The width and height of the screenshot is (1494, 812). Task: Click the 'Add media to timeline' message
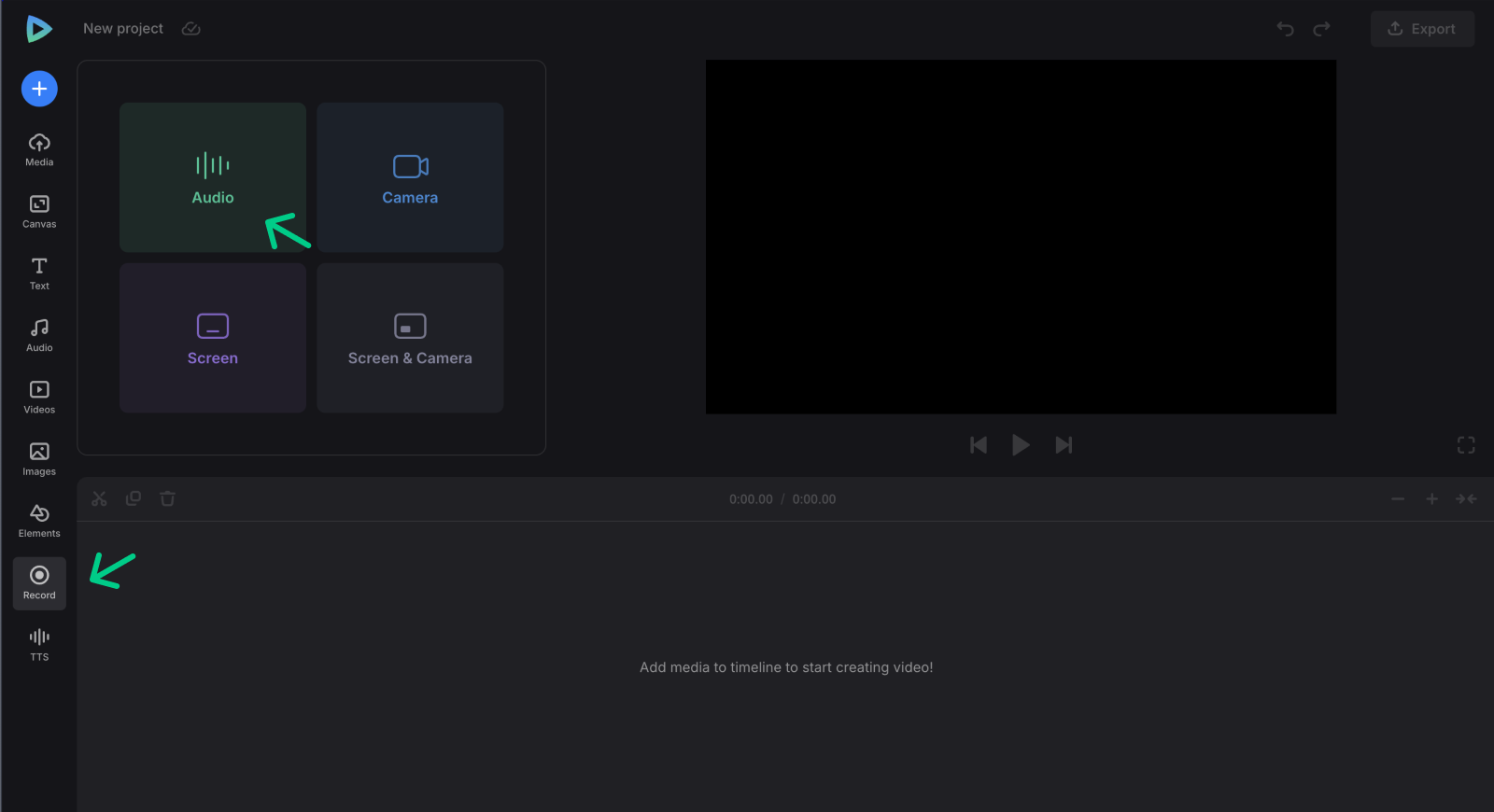tap(786, 667)
